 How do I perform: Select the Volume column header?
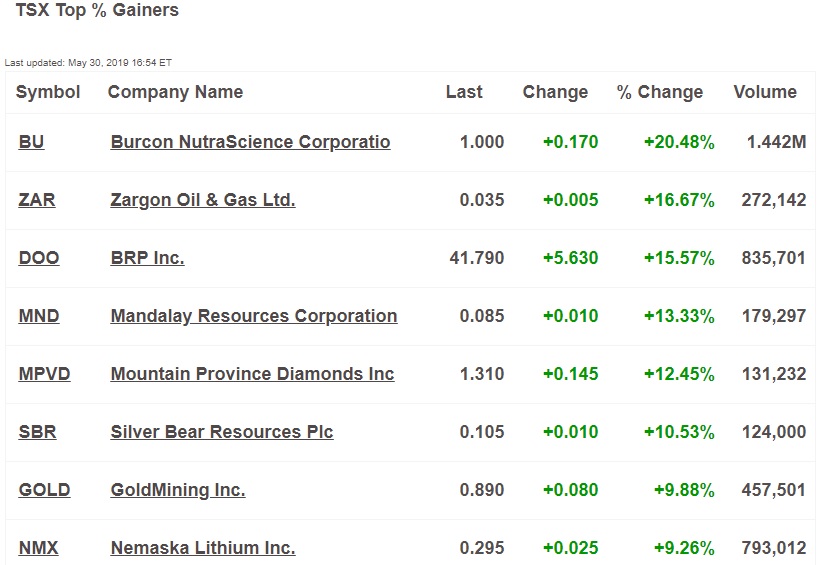[x=765, y=92]
